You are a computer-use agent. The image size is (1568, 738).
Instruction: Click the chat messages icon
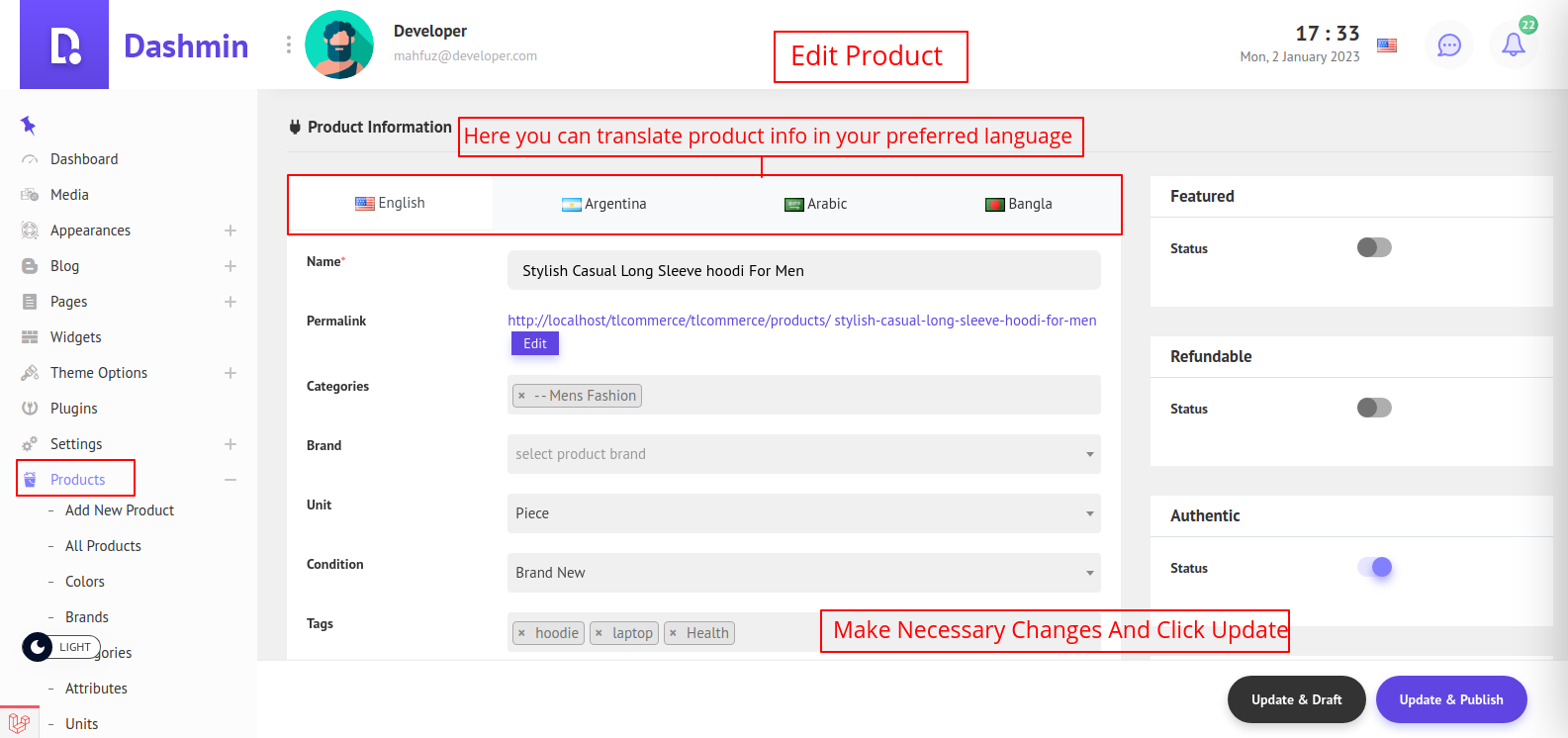[1448, 46]
